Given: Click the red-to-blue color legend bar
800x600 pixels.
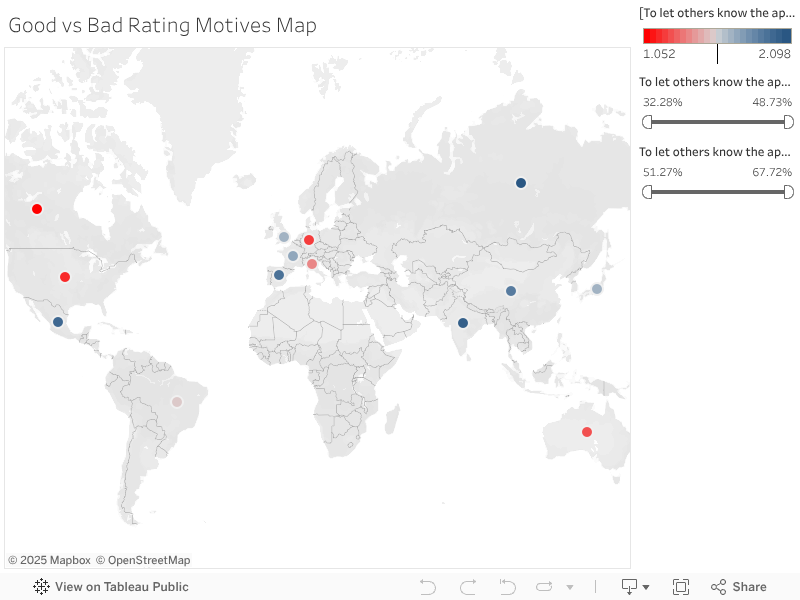Looking at the screenshot, I should point(717,36).
